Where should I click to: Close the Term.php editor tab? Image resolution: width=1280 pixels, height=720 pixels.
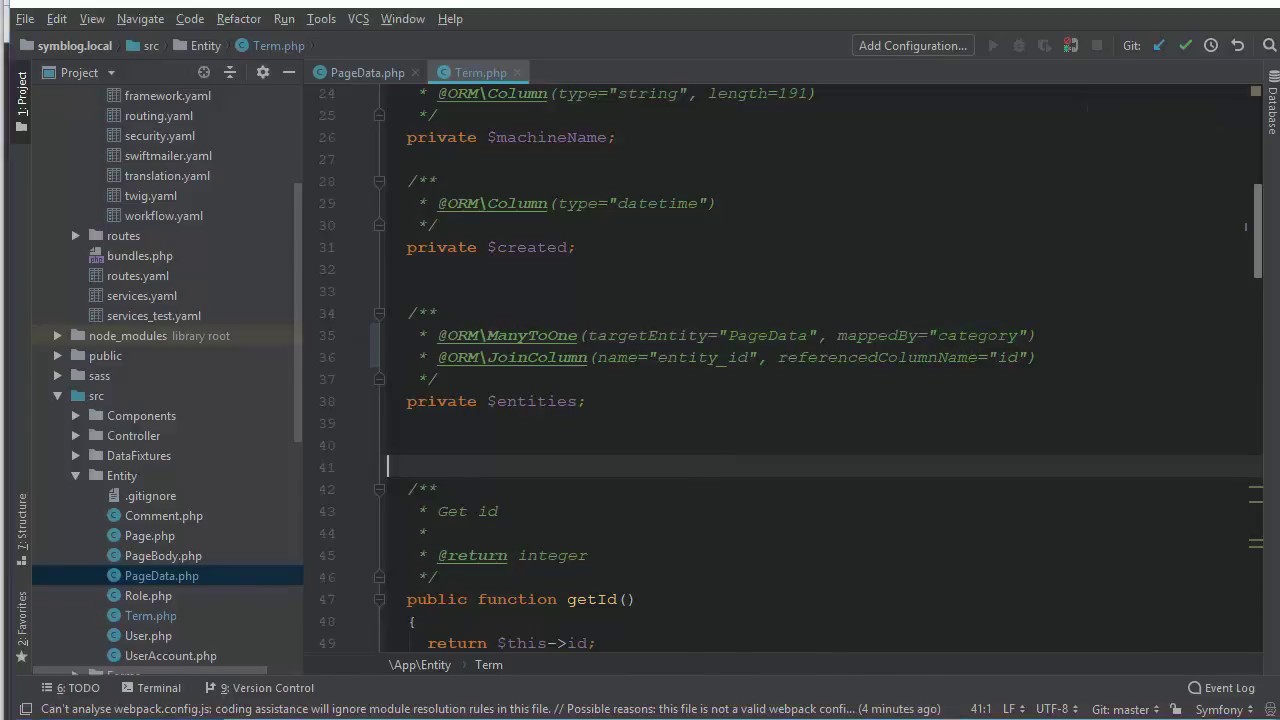click(519, 72)
